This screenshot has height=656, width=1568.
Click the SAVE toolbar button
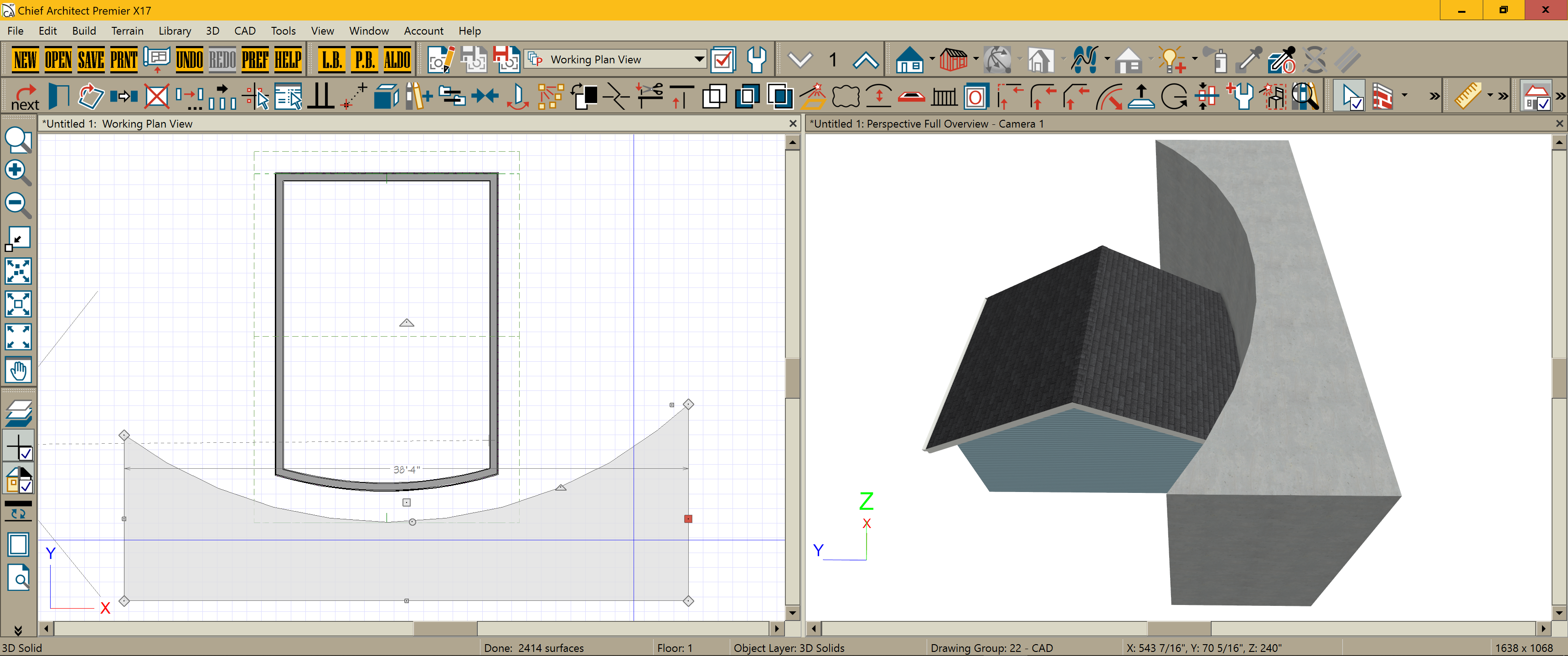click(91, 60)
